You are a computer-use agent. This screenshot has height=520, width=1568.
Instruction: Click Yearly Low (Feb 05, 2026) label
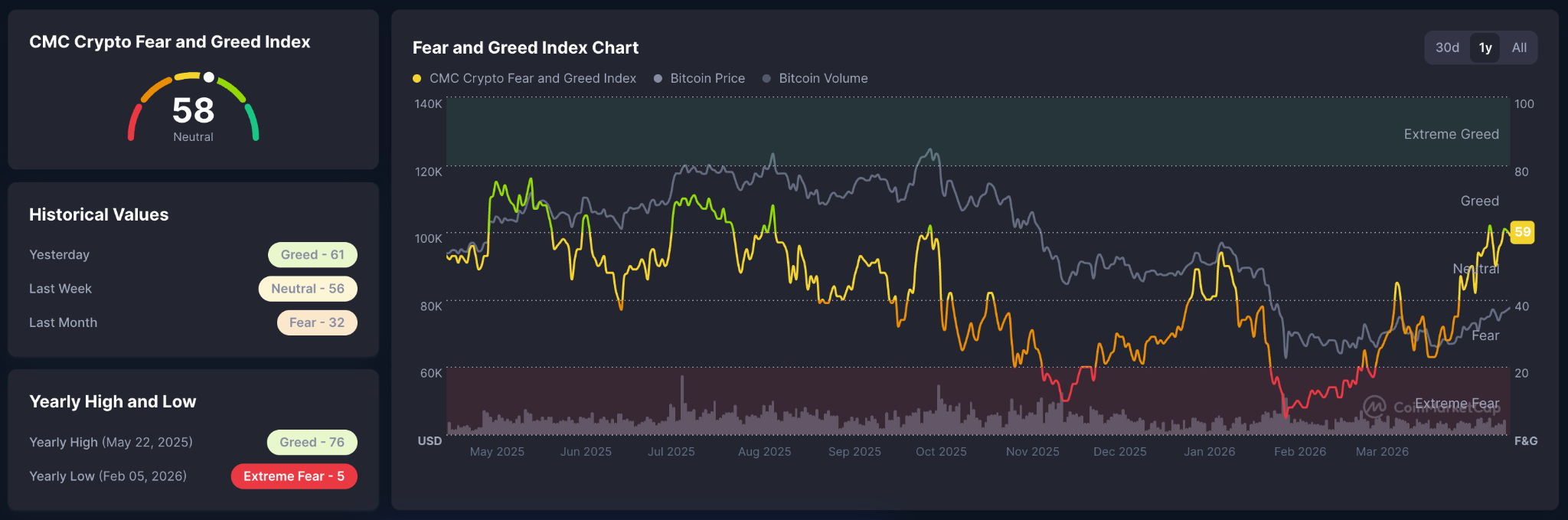[108, 476]
